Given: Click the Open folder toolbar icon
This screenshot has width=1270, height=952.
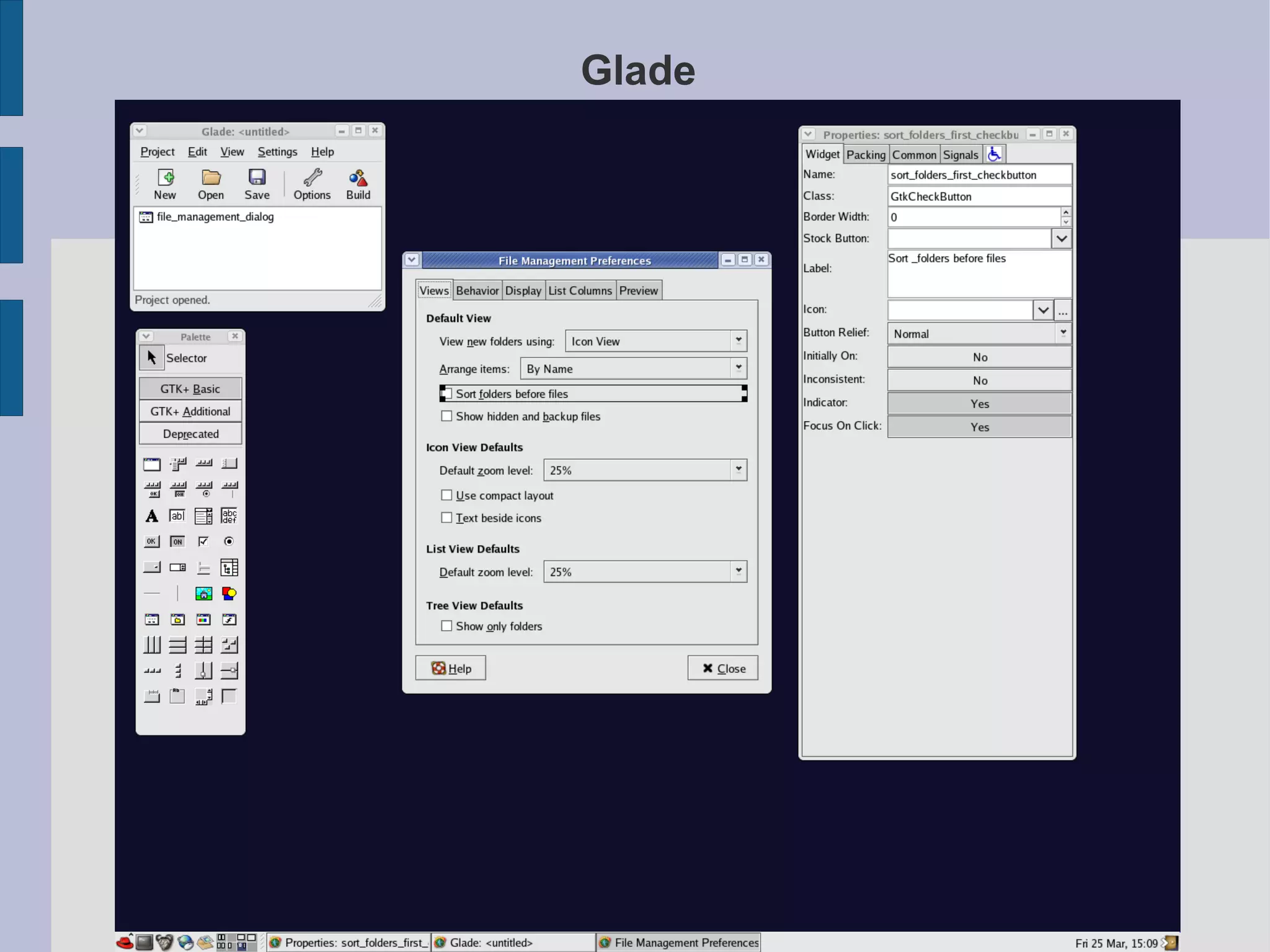Looking at the screenshot, I should point(211,184).
